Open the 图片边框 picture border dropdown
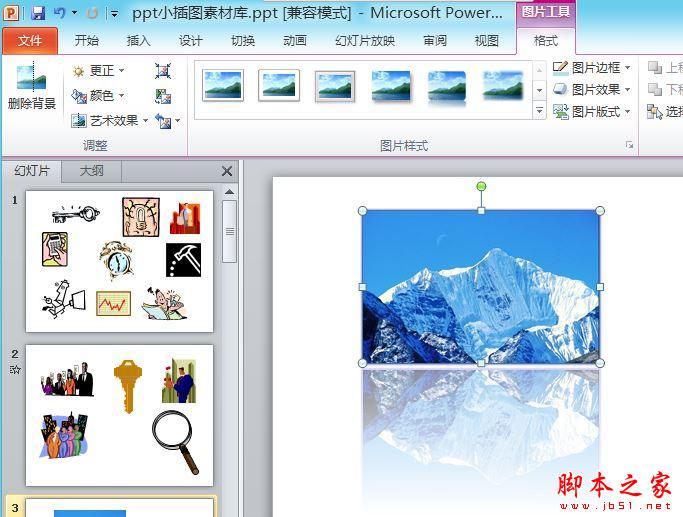Screen dimensions: 683x517 point(592,68)
